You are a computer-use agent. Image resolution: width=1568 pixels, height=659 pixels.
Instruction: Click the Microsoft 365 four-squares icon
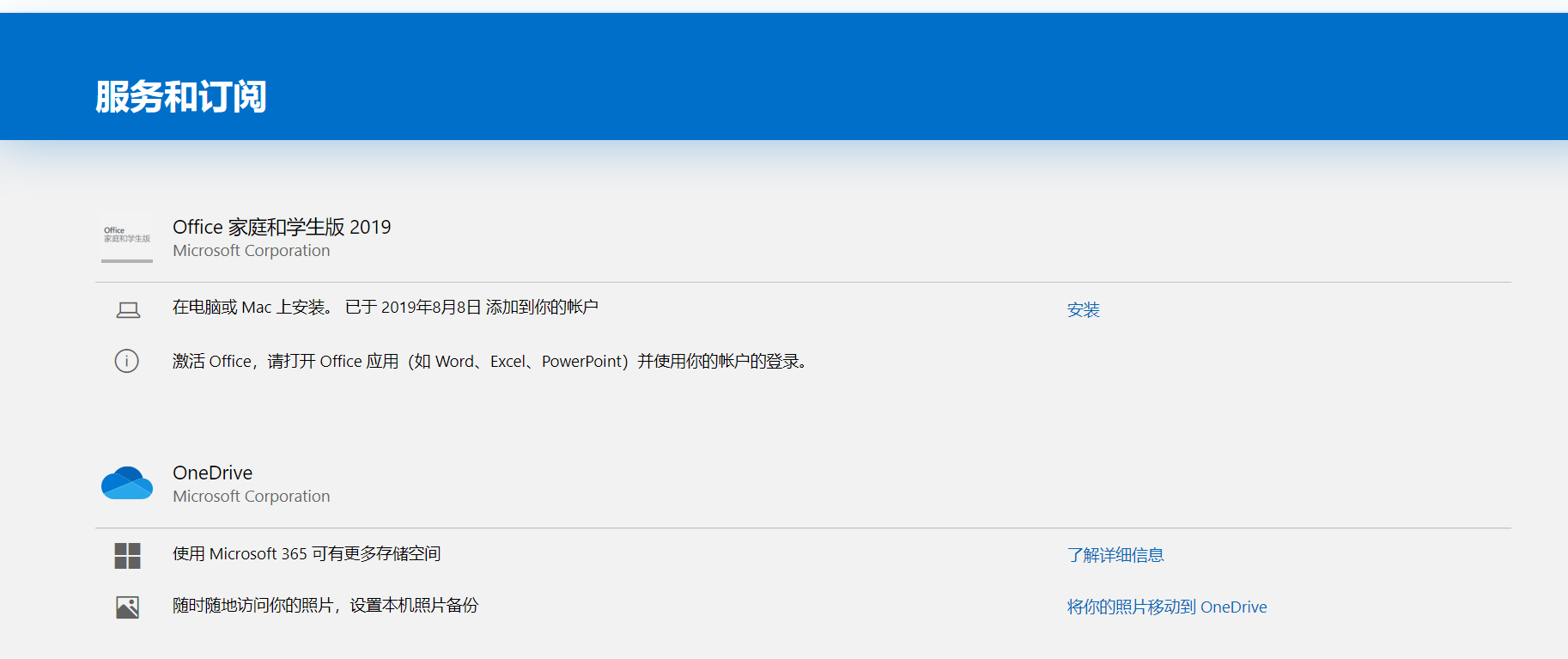(x=127, y=556)
